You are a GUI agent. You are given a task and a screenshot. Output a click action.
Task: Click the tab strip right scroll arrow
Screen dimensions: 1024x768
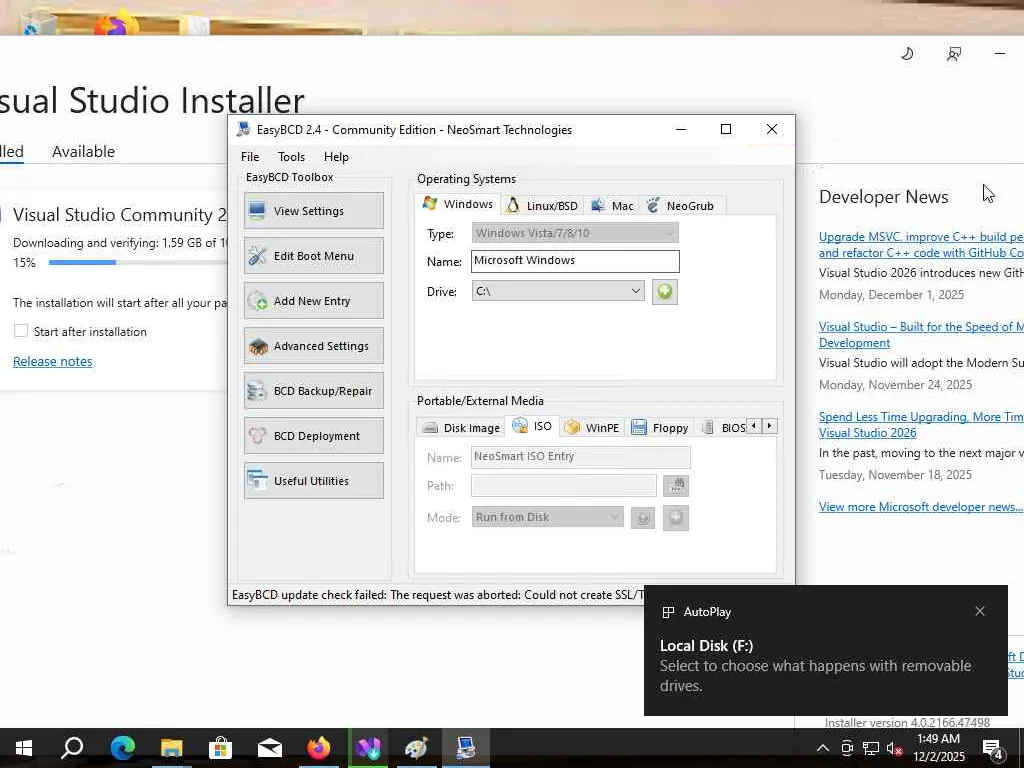[x=770, y=426]
